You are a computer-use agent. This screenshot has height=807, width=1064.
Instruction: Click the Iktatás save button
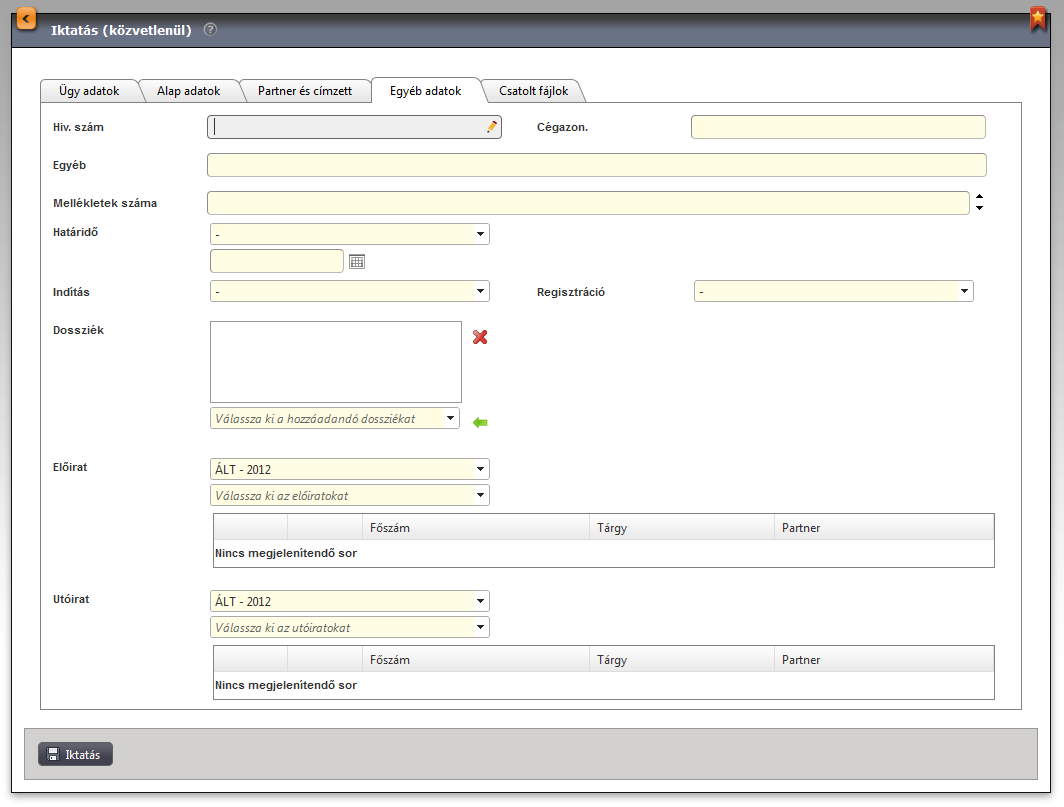[75, 754]
